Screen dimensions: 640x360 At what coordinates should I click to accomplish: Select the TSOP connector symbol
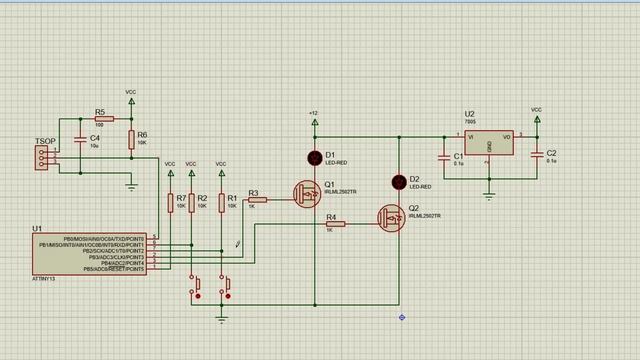click(41, 158)
